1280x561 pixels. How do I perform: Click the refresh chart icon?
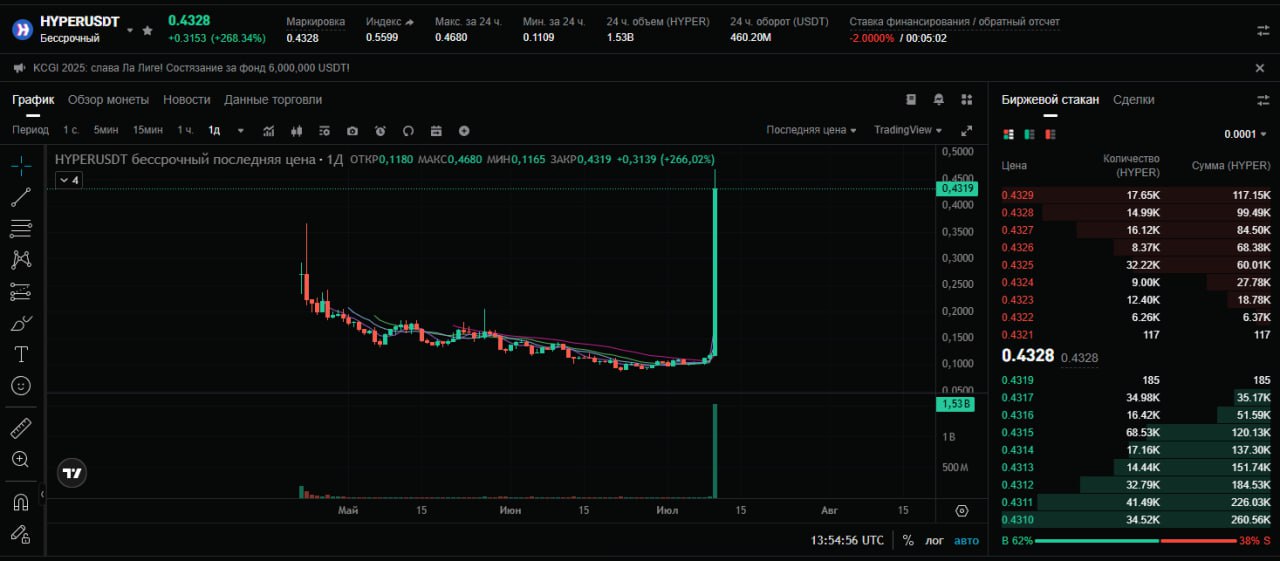point(408,131)
